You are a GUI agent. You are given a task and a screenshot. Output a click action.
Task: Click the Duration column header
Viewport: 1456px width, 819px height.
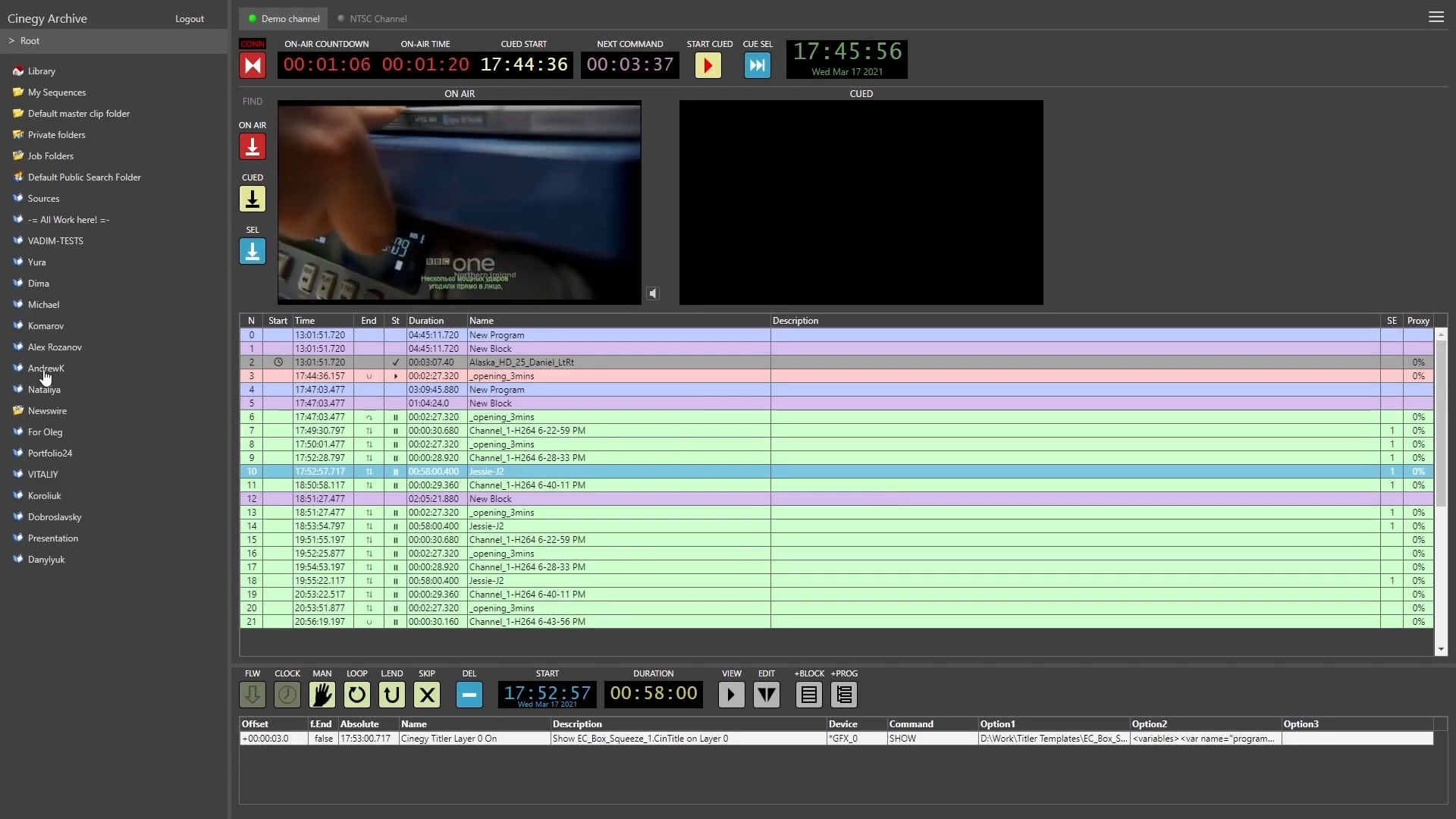[437, 321]
